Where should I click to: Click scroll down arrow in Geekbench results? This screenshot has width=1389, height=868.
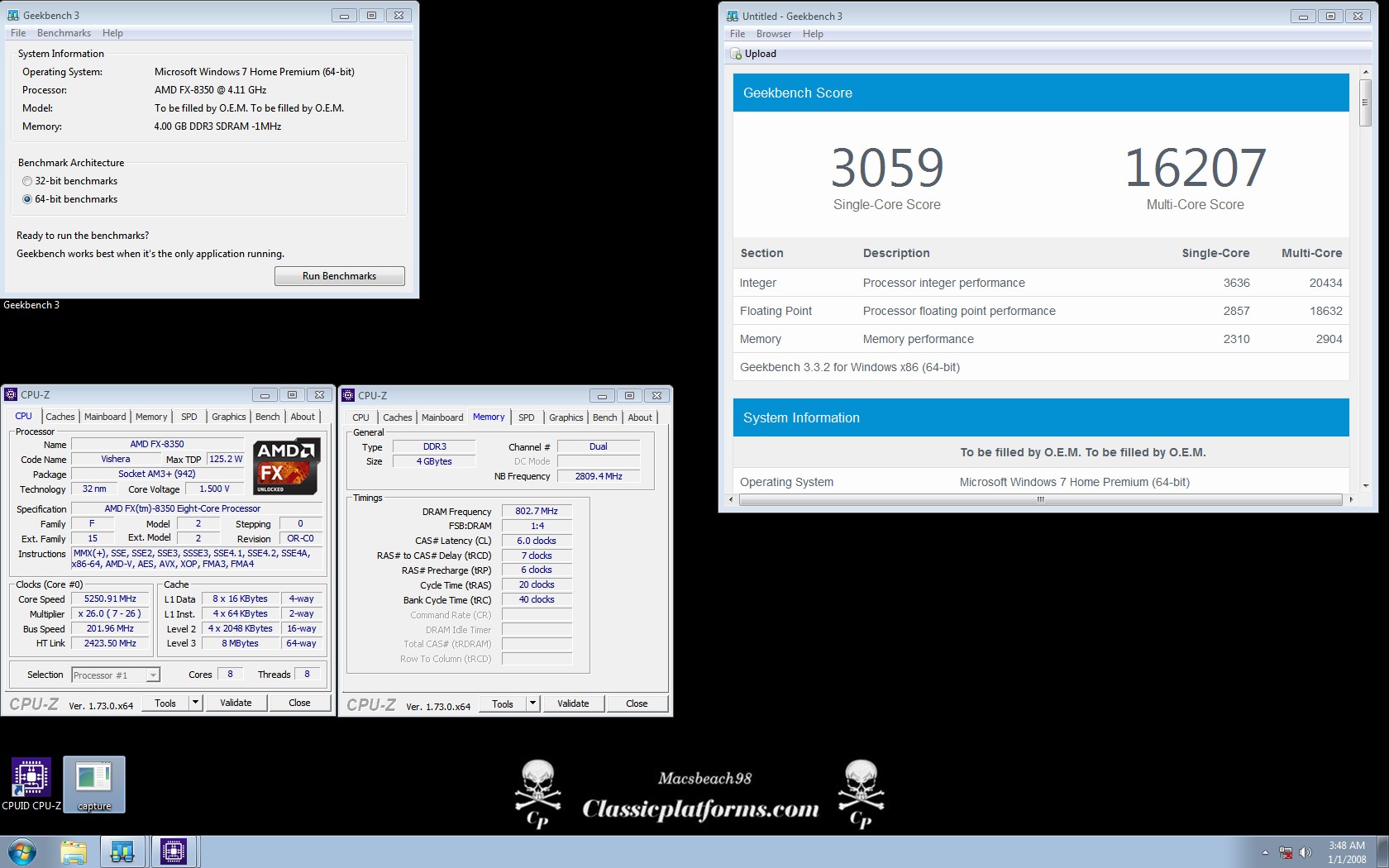click(x=1365, y=485)
